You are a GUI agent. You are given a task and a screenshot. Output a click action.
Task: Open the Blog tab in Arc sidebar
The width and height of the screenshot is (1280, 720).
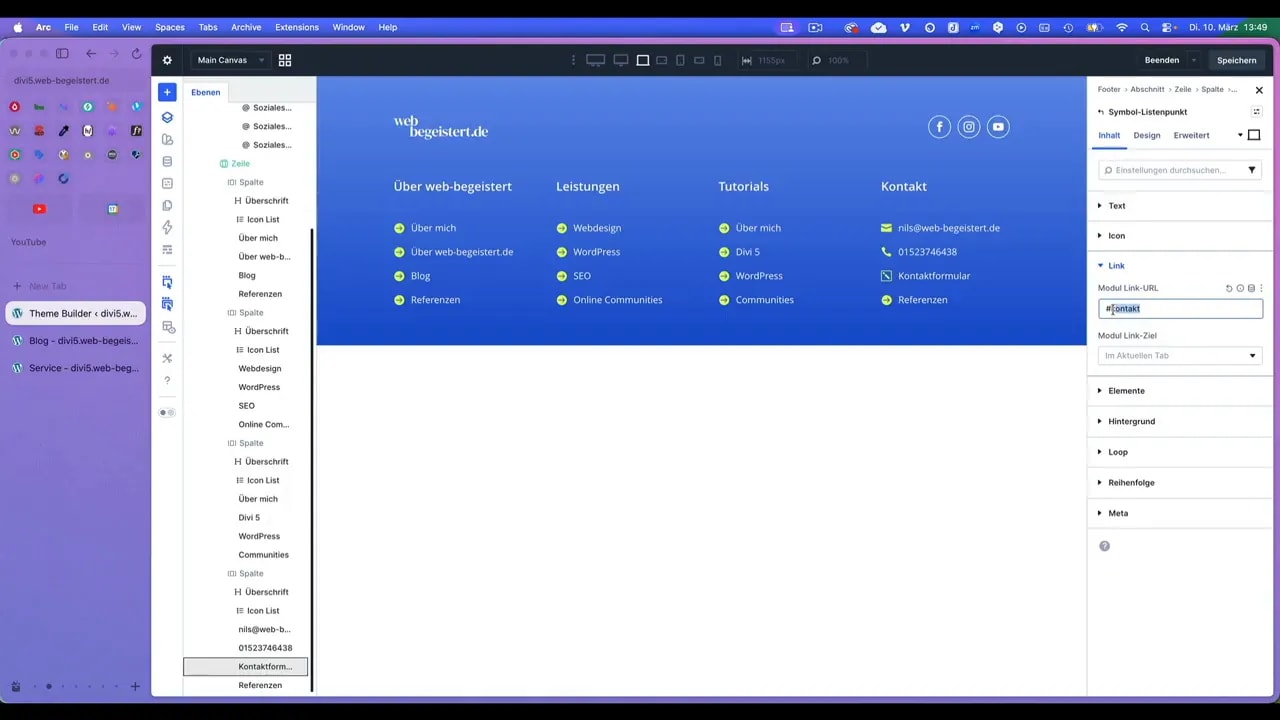coord(76,341)
